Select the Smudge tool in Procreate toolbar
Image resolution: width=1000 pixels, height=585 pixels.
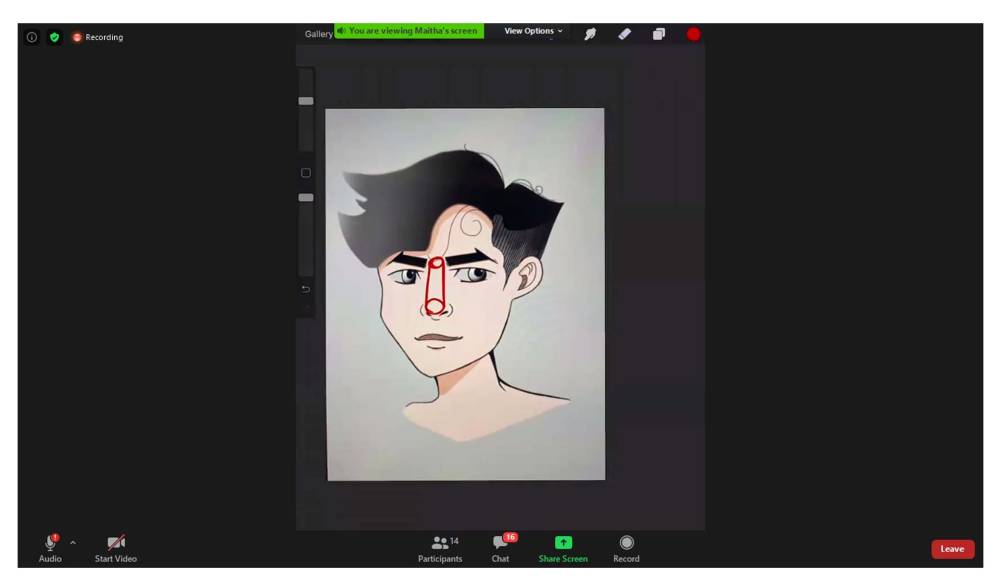tap(591, 34)
